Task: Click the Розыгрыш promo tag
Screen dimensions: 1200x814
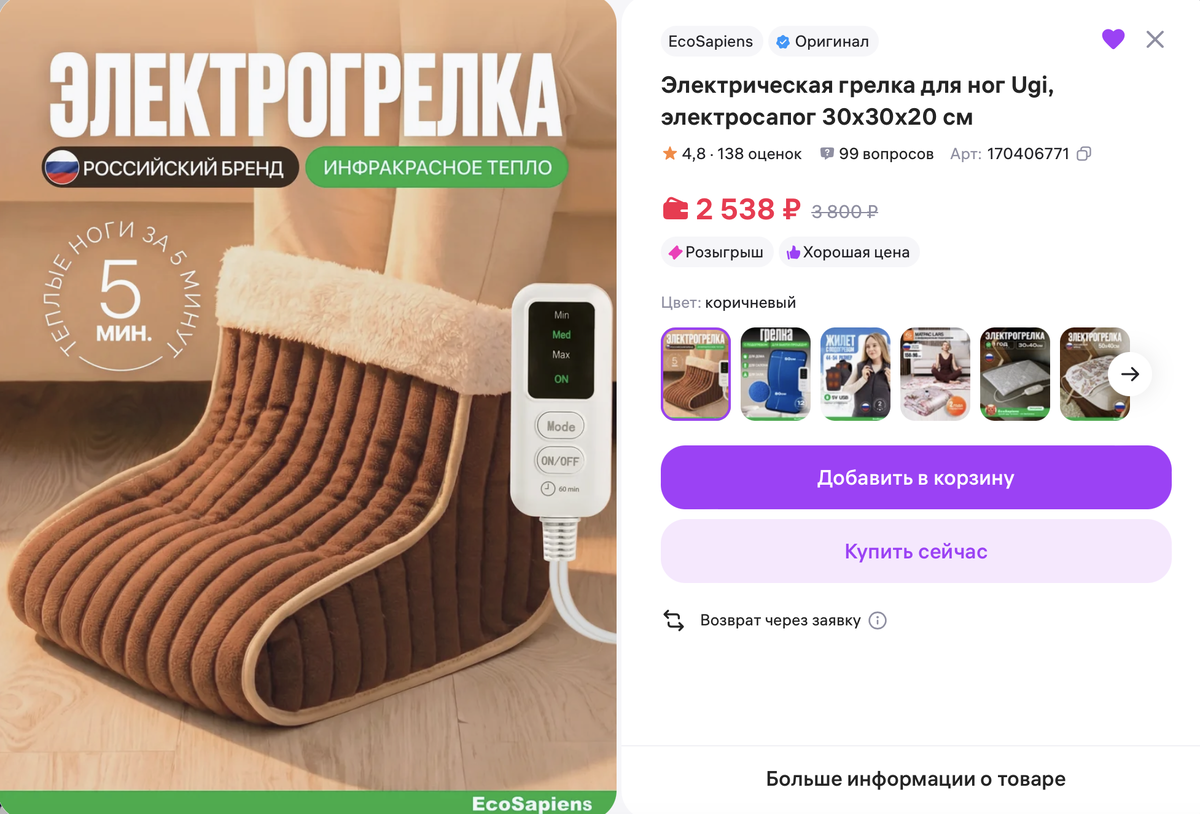Action: (716, 252)
